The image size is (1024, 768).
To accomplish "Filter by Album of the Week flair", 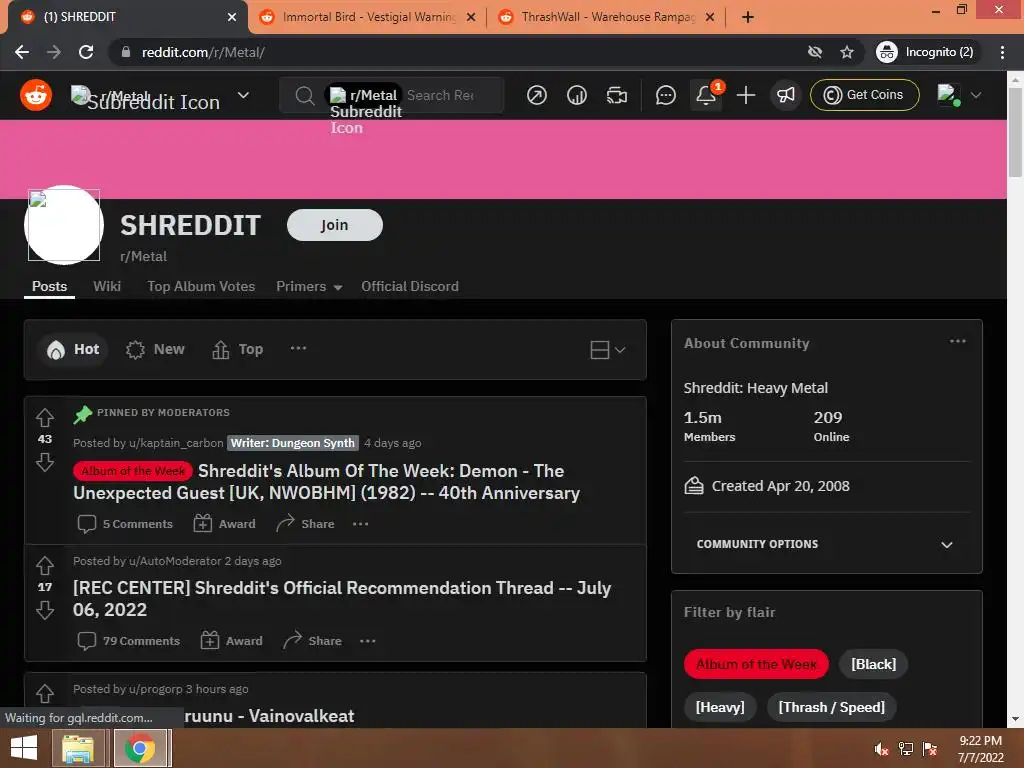I will tap(756, 664).
